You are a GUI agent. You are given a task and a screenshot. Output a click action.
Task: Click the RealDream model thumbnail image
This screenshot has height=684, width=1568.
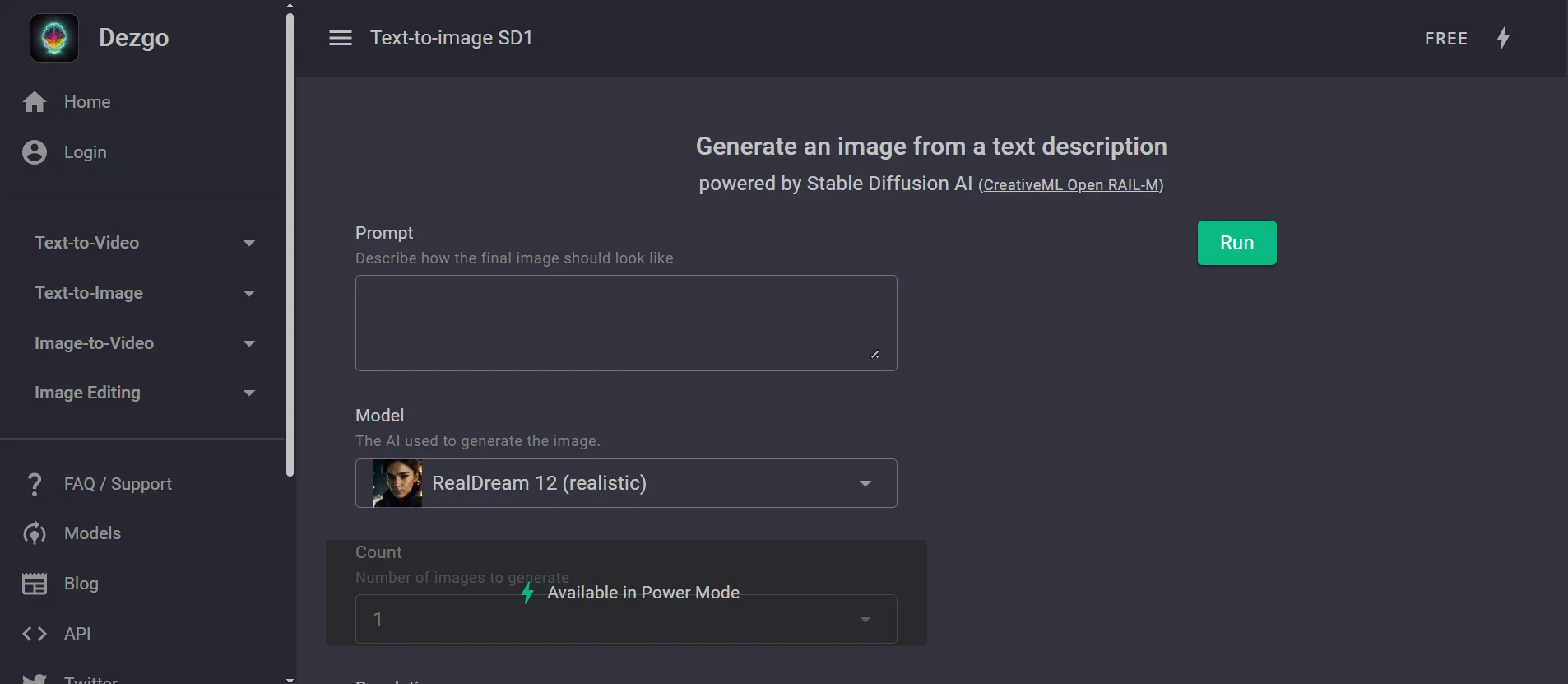tap(397, 483)
